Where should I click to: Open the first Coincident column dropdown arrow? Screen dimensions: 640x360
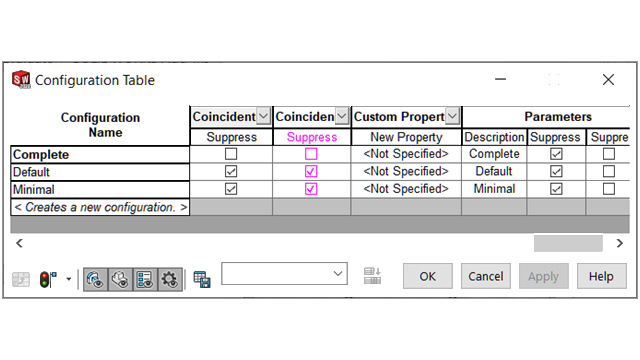coord(264,116)
